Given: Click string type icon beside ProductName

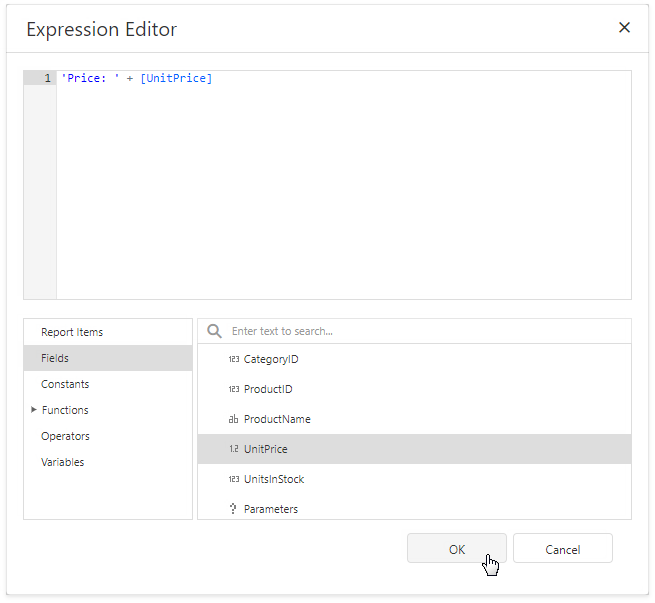Looking at the screenshot, I should click(x=234, y=419).
